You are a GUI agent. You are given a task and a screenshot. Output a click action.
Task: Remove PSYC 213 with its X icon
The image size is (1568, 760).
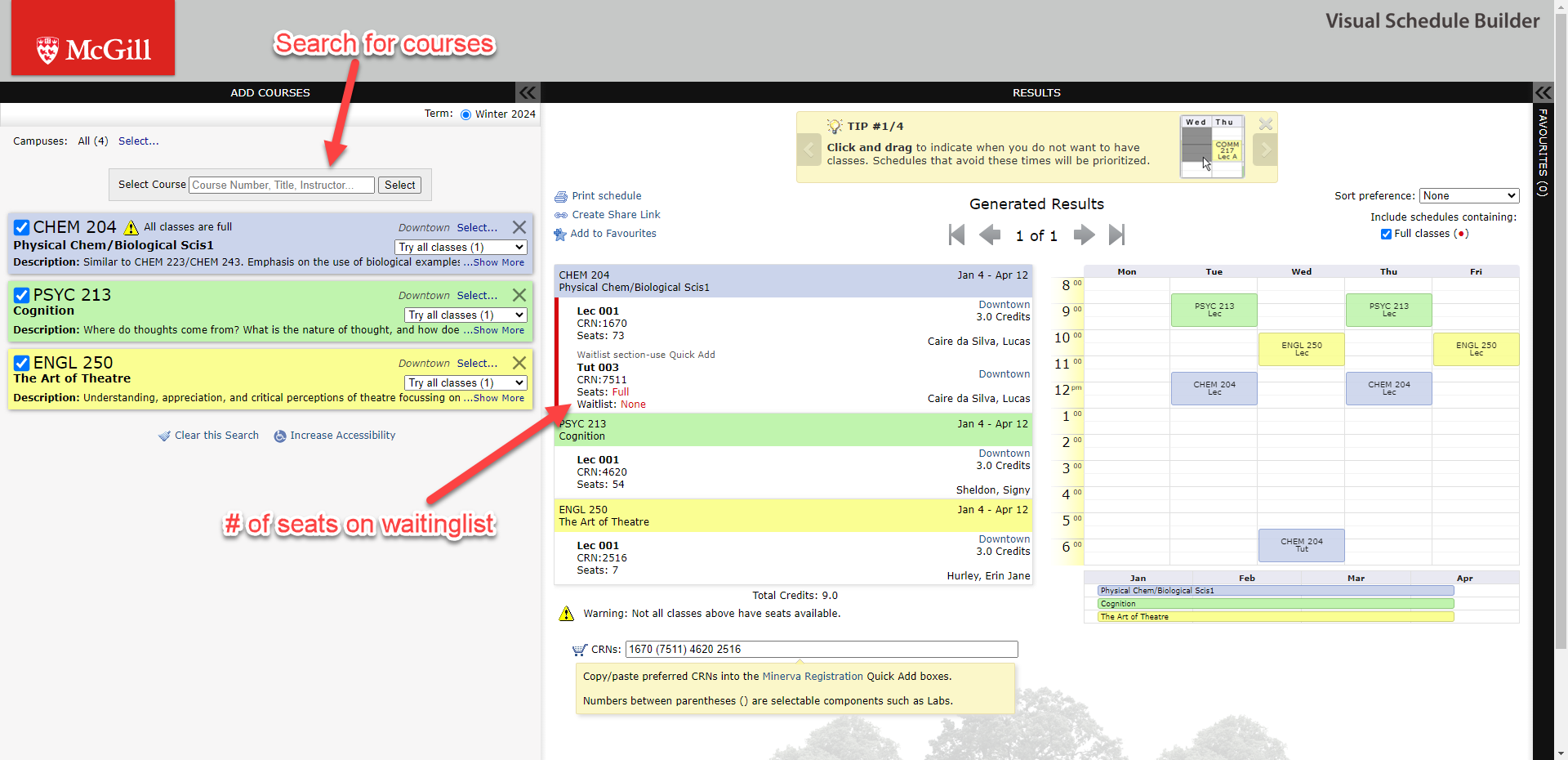(519, 295)
